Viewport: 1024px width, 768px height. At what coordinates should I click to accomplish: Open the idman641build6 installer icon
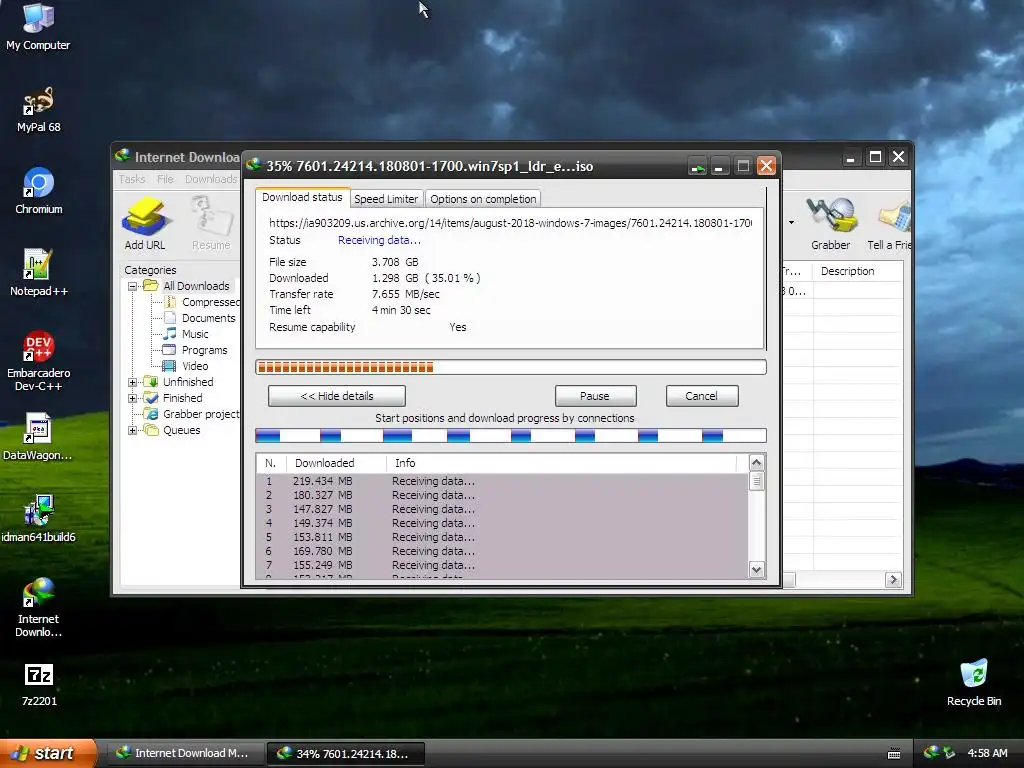click(x=38, y=519)
